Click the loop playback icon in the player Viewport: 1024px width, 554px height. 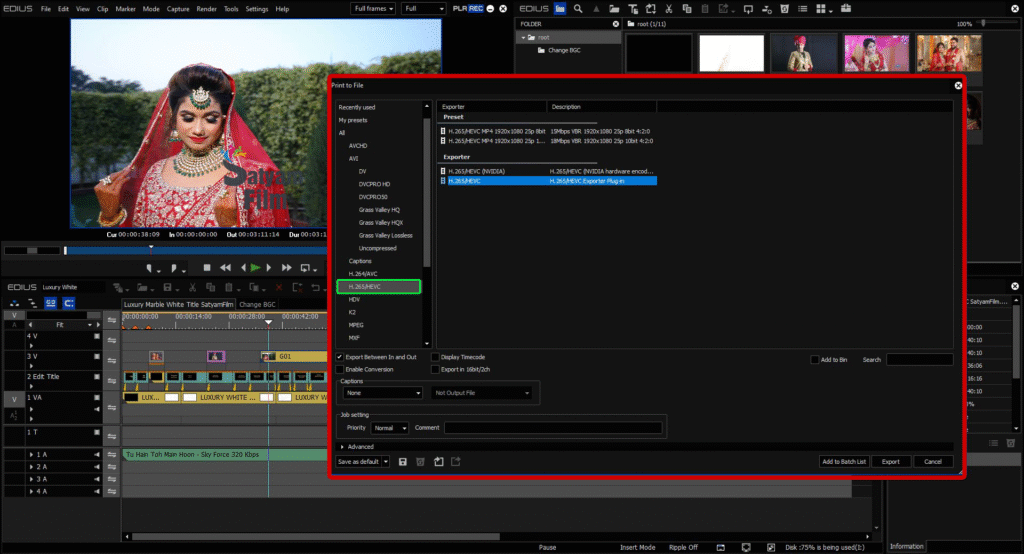(305, 268)
